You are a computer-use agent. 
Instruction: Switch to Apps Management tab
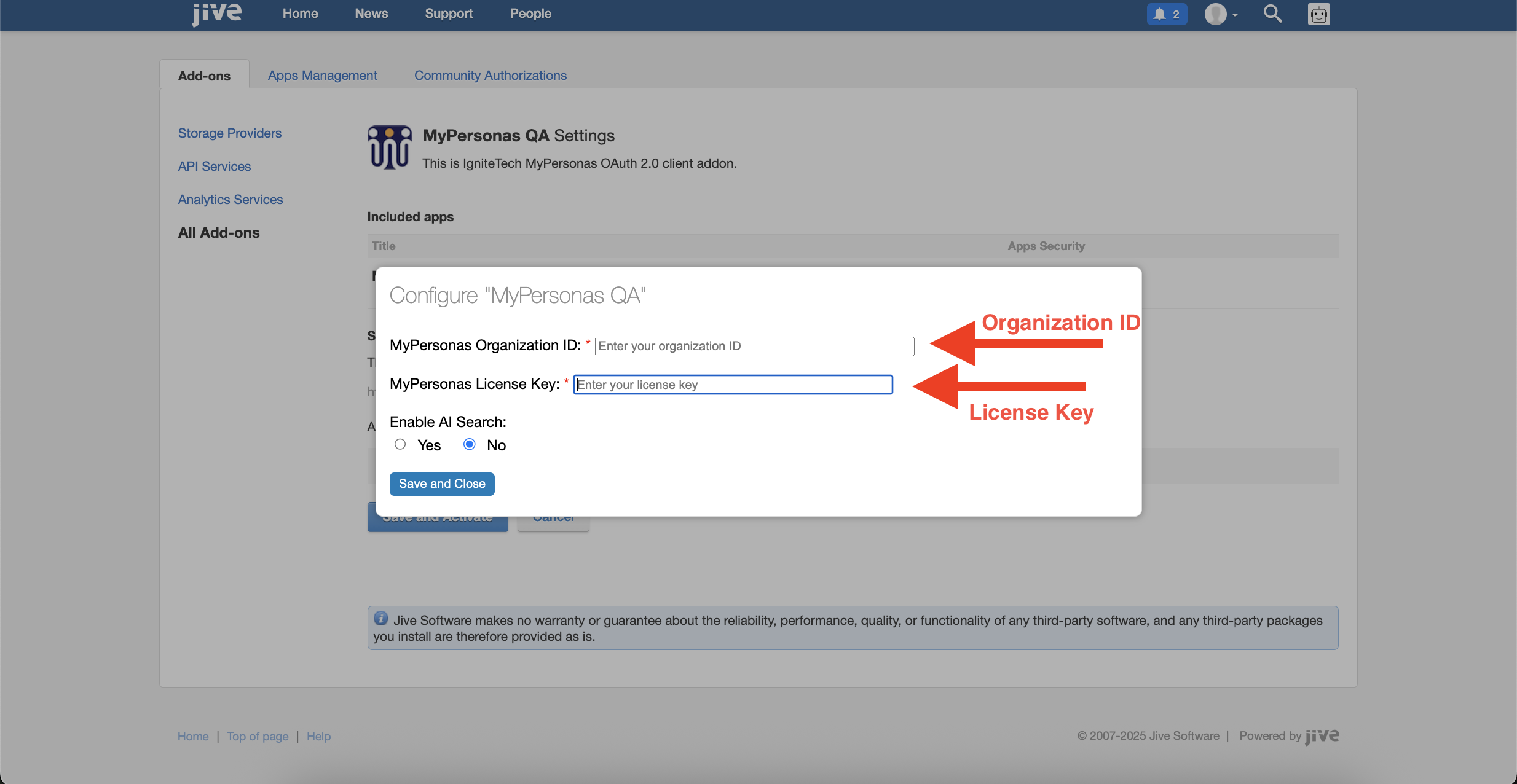coord(322,75)
